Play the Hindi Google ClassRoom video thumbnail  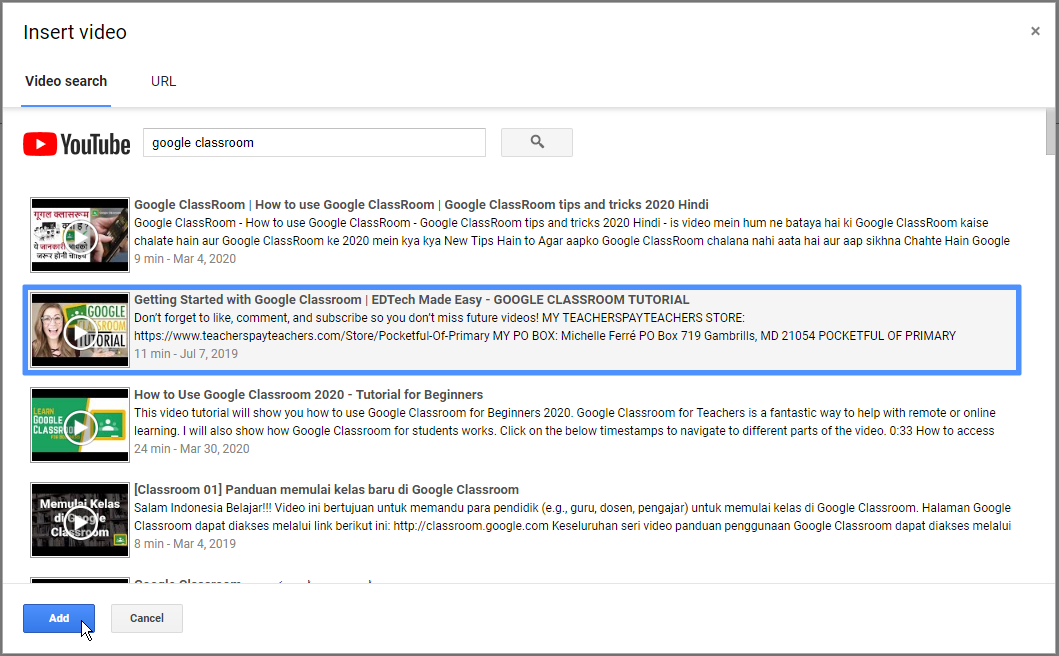80,235
